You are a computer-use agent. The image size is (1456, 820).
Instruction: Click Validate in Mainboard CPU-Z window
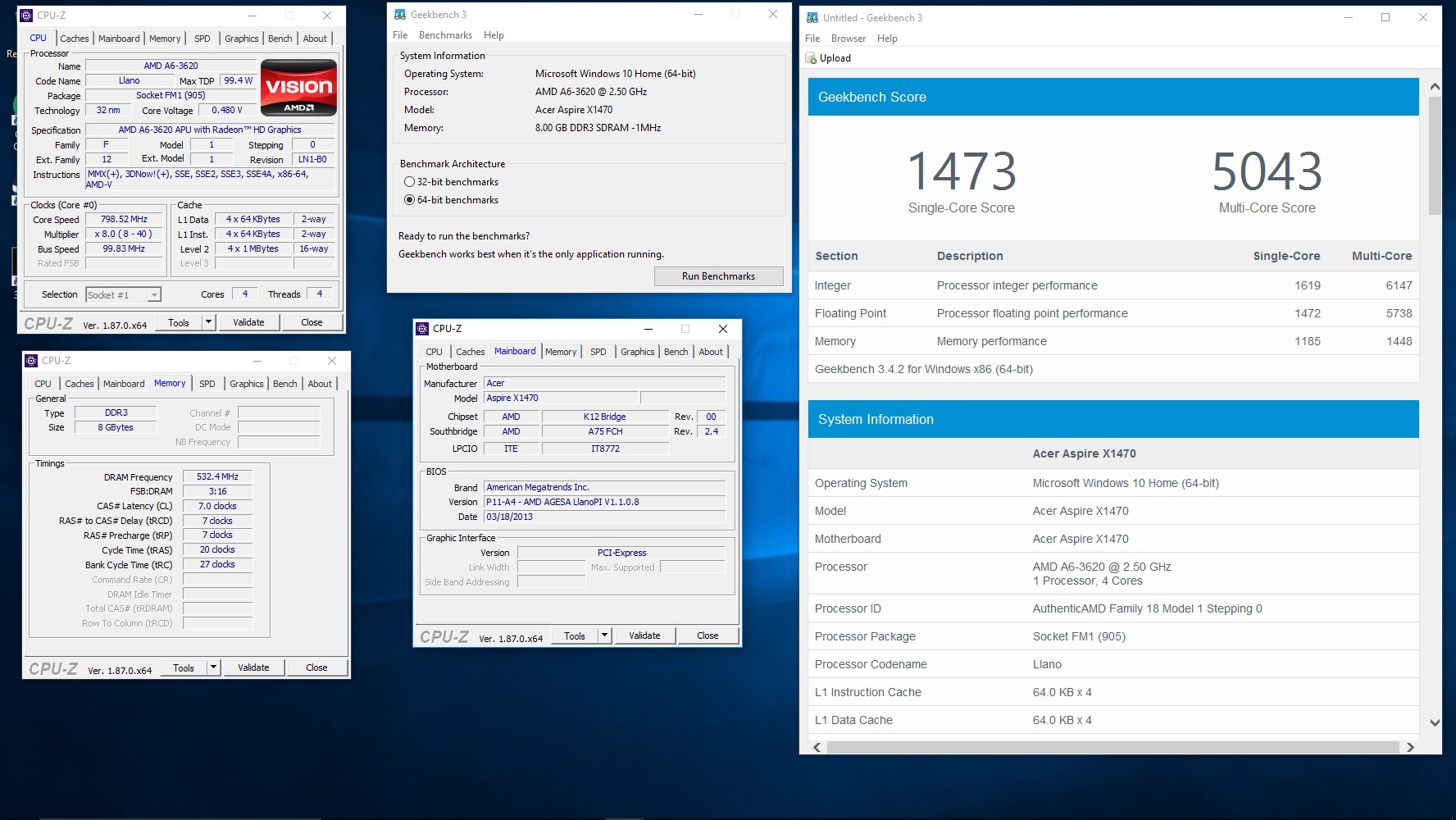click(x=644, y=635)
